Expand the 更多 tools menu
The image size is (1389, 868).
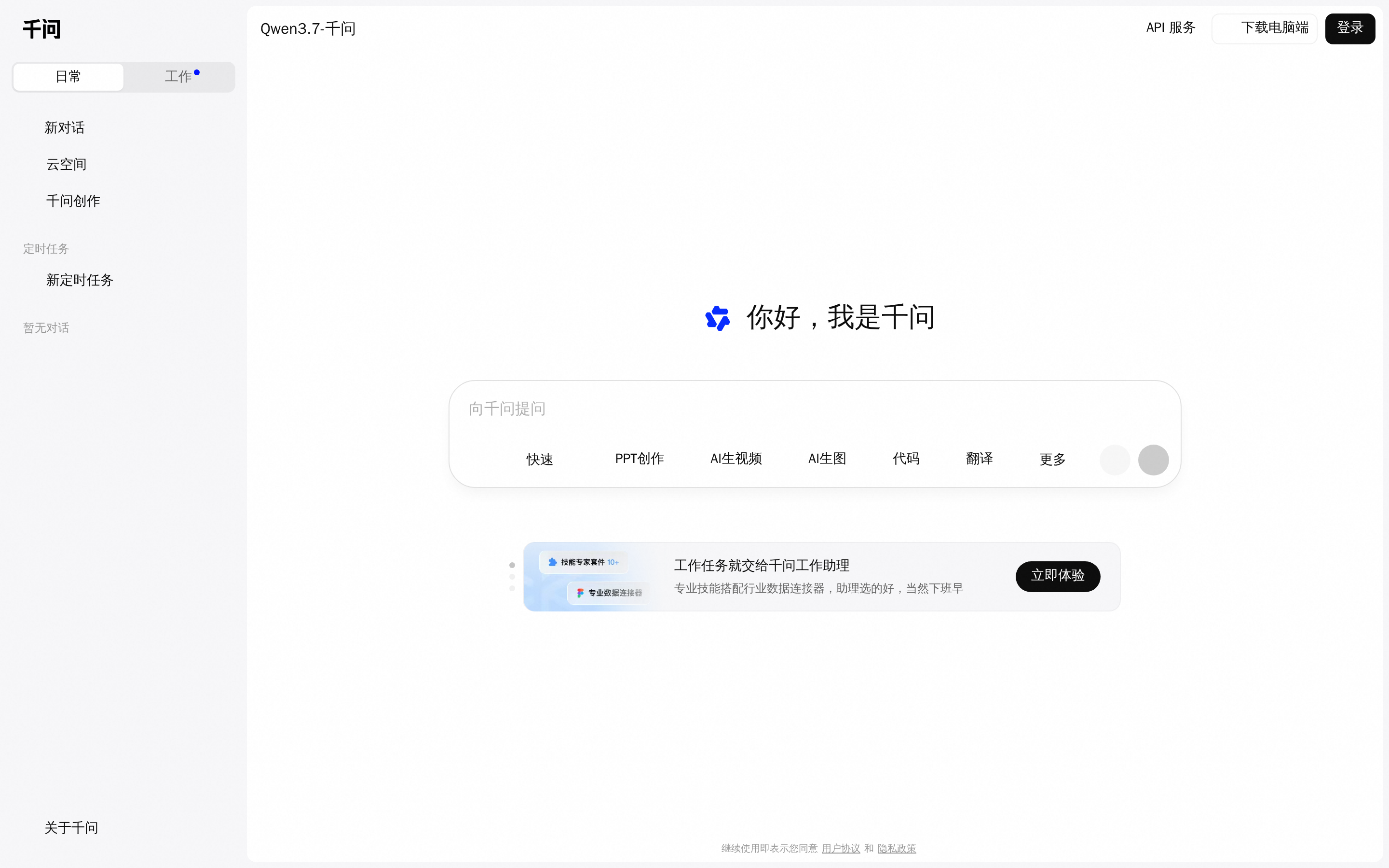coord(1052,459)
